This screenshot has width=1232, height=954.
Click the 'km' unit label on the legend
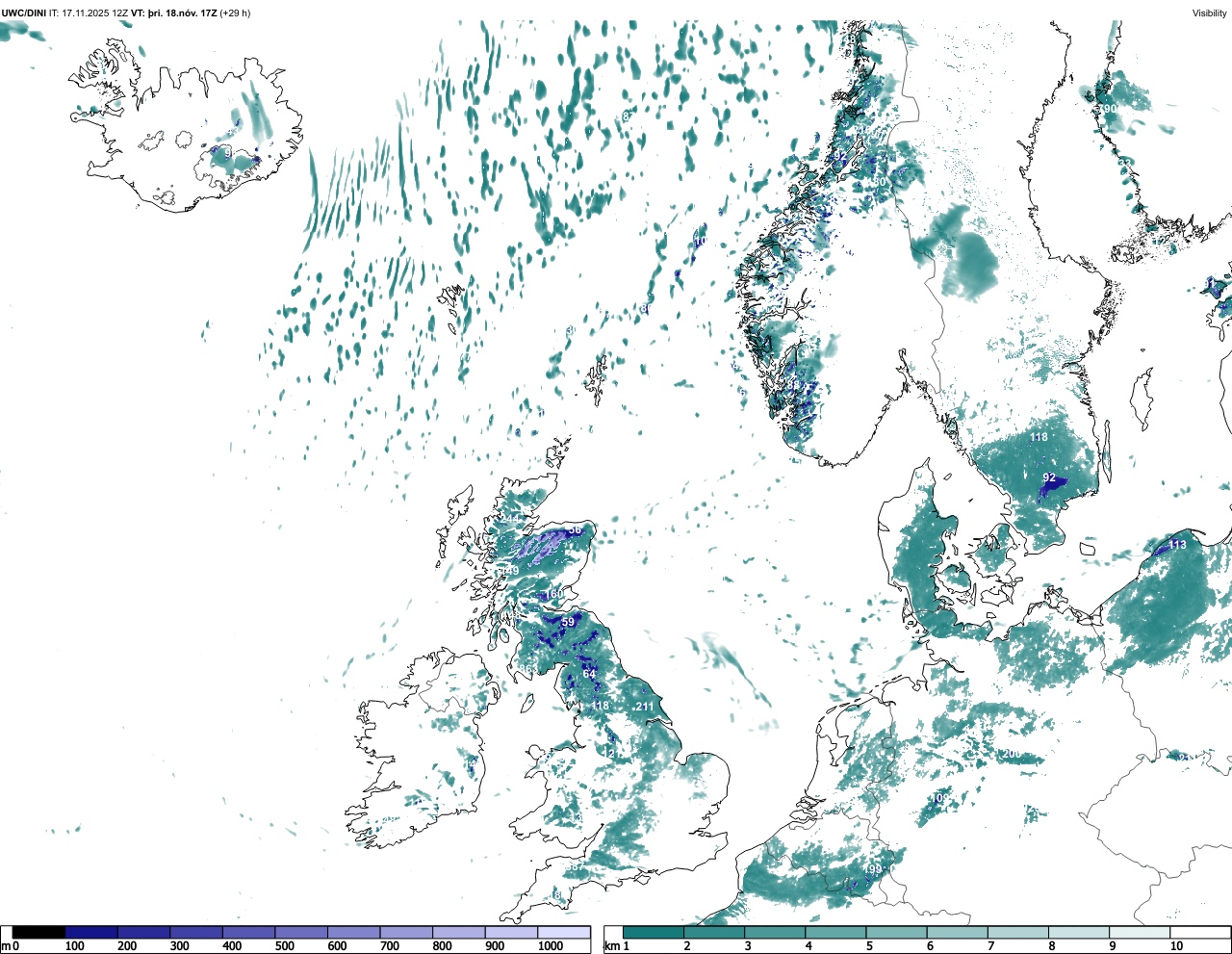click(x=610, y=946)
